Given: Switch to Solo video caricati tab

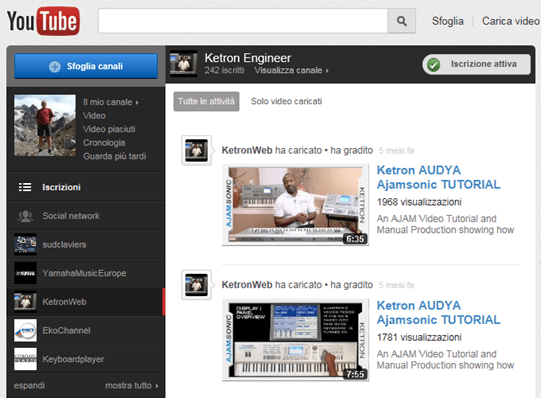Looking at the screenshot, I should [286, 101].
